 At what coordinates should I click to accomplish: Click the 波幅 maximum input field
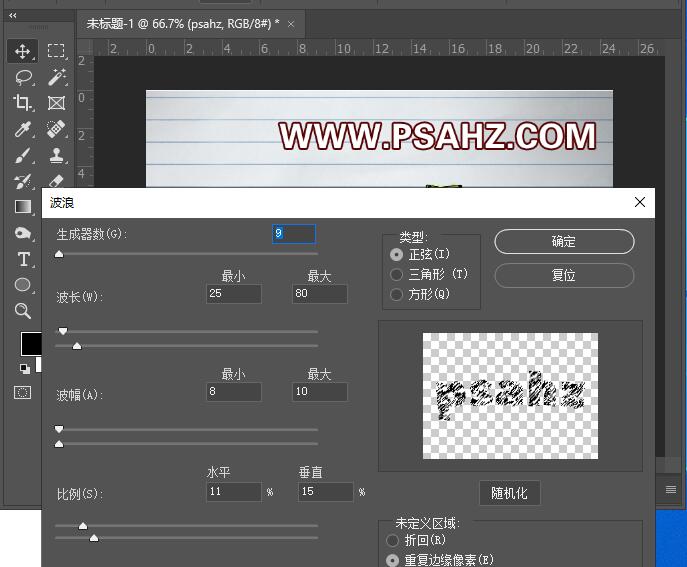coord(320,392)
